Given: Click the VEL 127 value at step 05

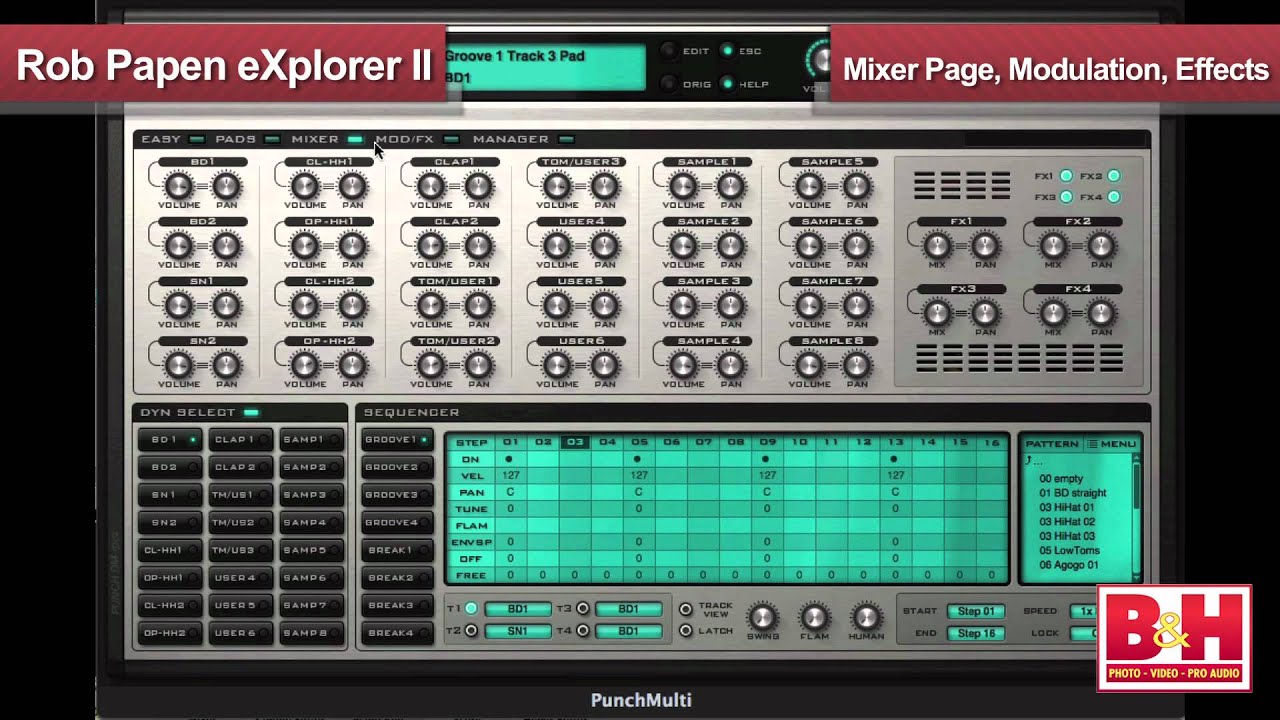Looking at the screenshot, I should (x=639, y=476).
